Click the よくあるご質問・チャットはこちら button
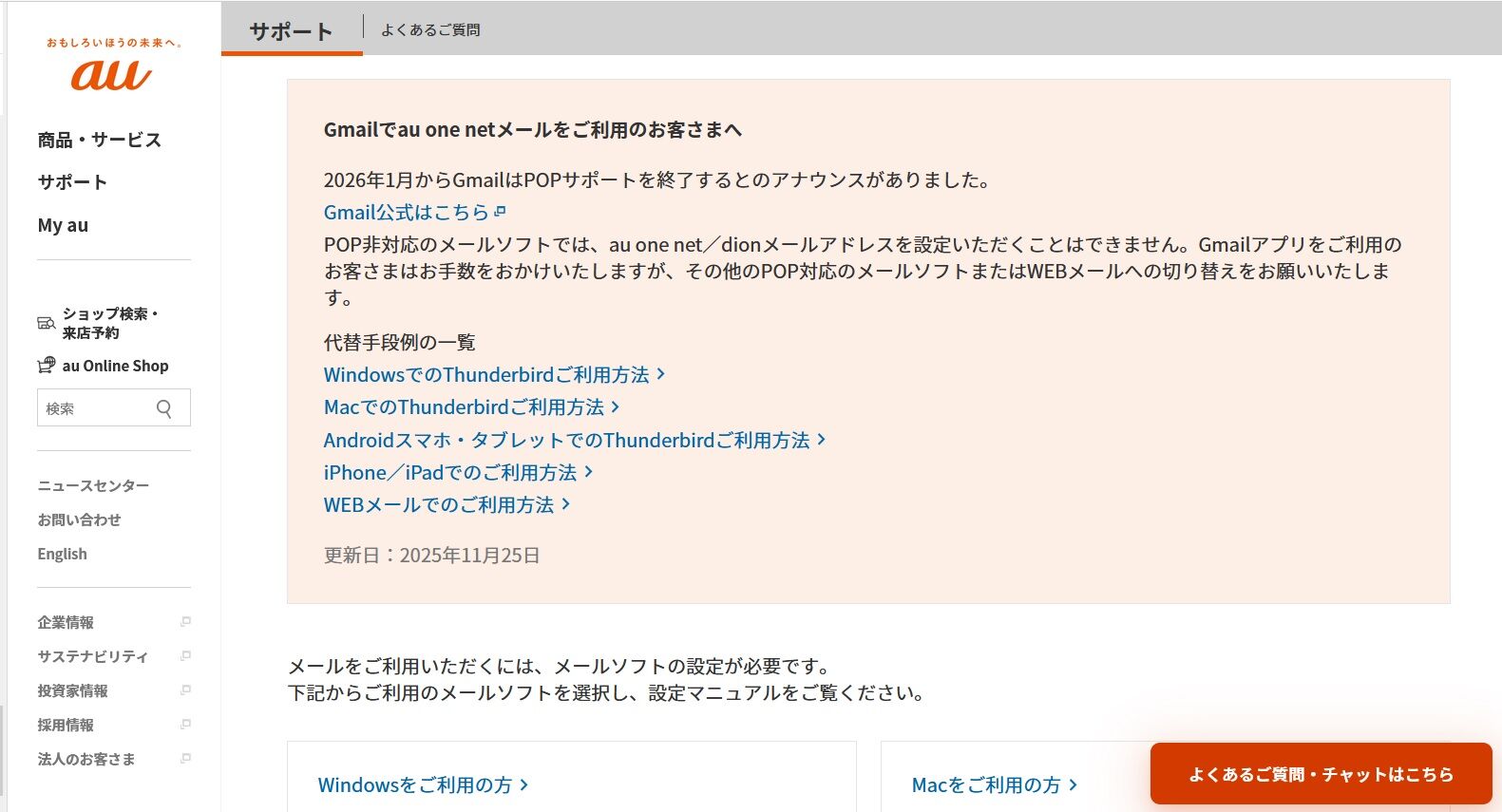The width and height of the screenshot is (1502, 812). point(1321,774)
